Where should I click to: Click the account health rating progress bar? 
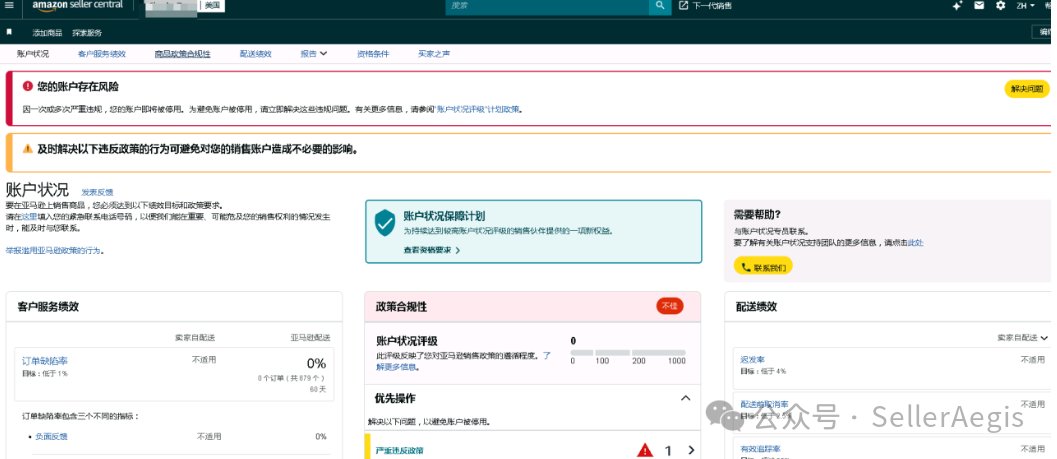coord(628,353)
